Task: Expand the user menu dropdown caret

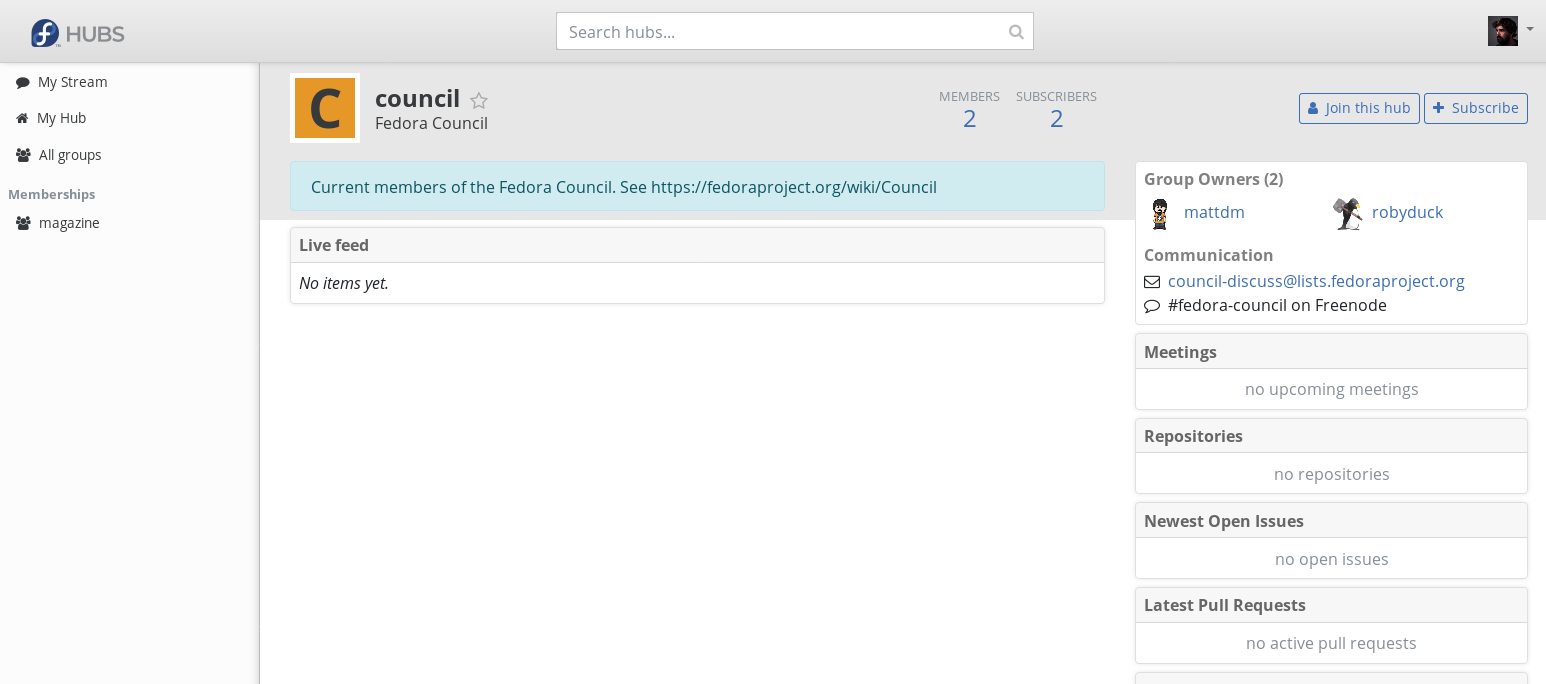Action: click(1530, 30)
